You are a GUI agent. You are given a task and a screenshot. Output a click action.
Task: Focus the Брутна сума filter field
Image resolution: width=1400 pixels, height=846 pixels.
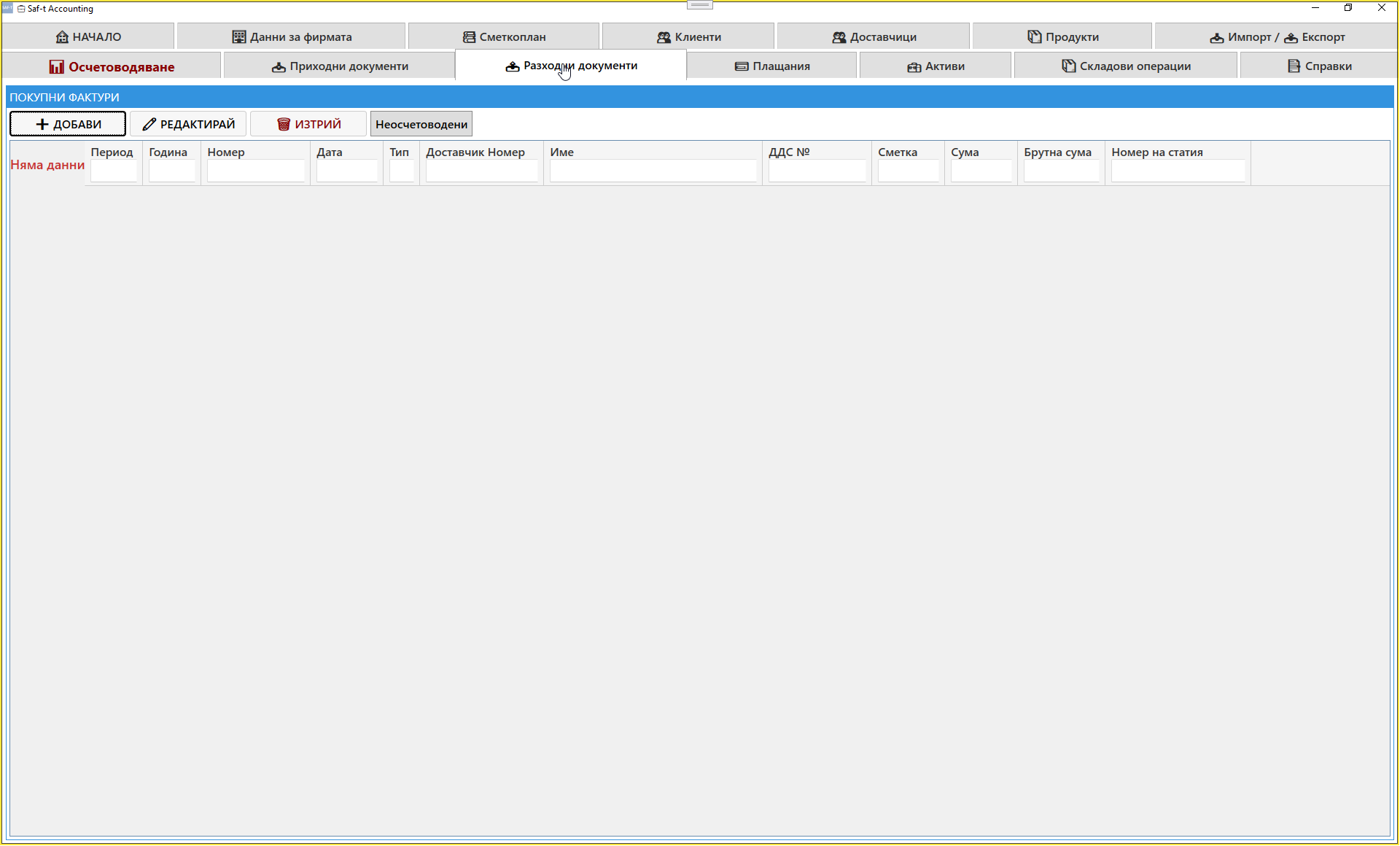tap(1062, 171)
